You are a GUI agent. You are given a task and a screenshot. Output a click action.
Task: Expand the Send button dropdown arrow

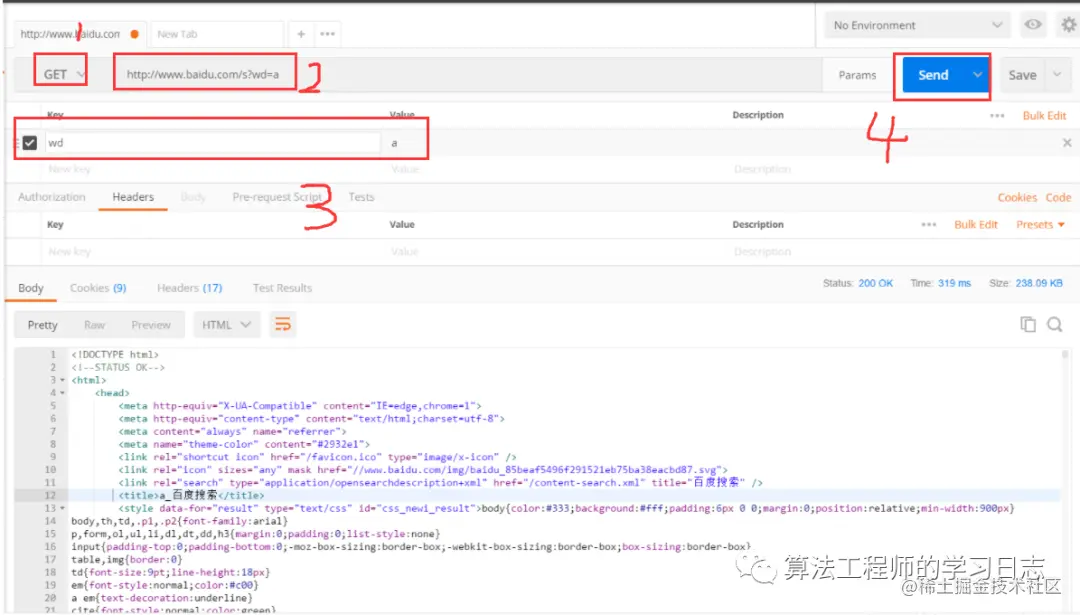click(x=977, y=75)
